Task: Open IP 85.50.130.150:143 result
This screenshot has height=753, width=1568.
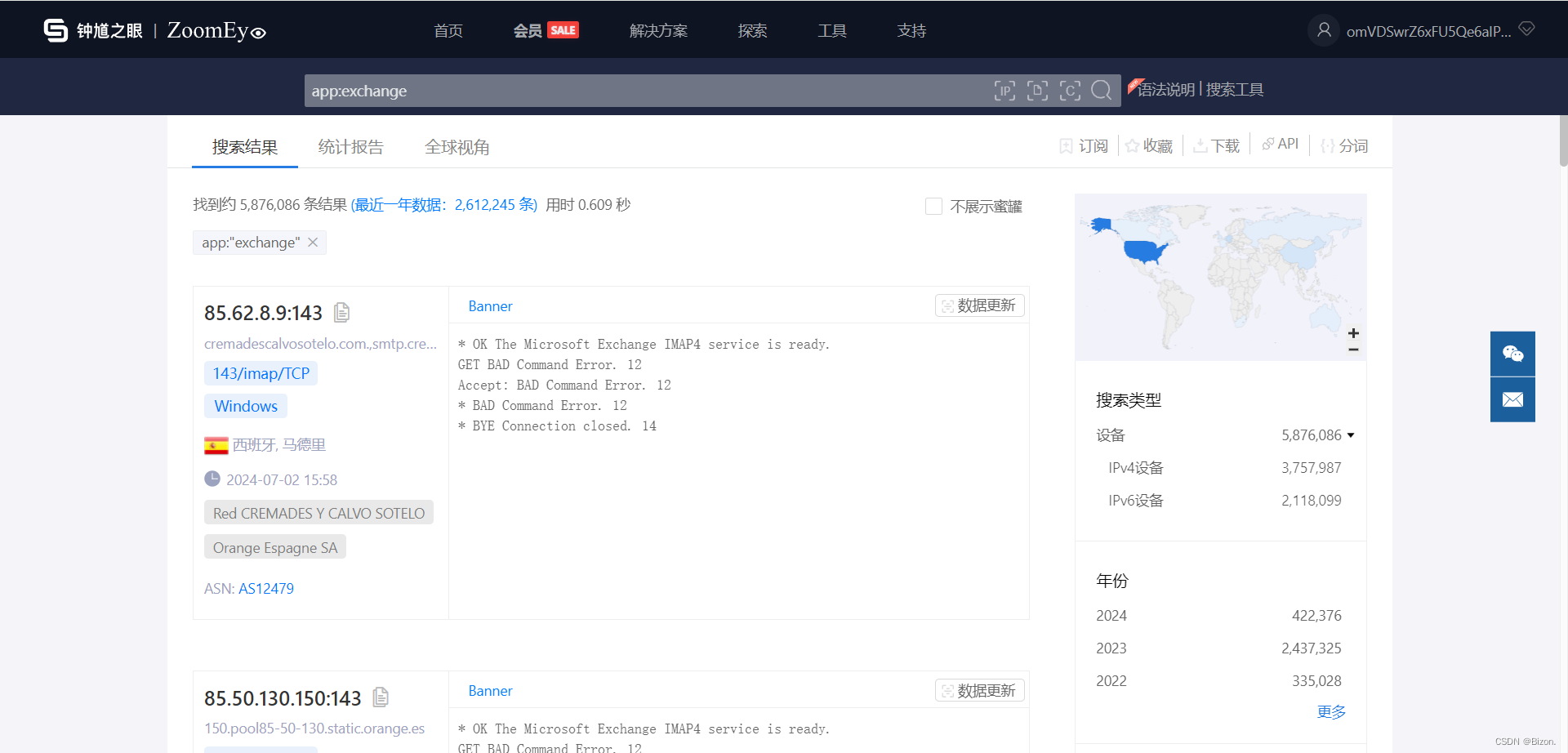Action: [283, 698]
